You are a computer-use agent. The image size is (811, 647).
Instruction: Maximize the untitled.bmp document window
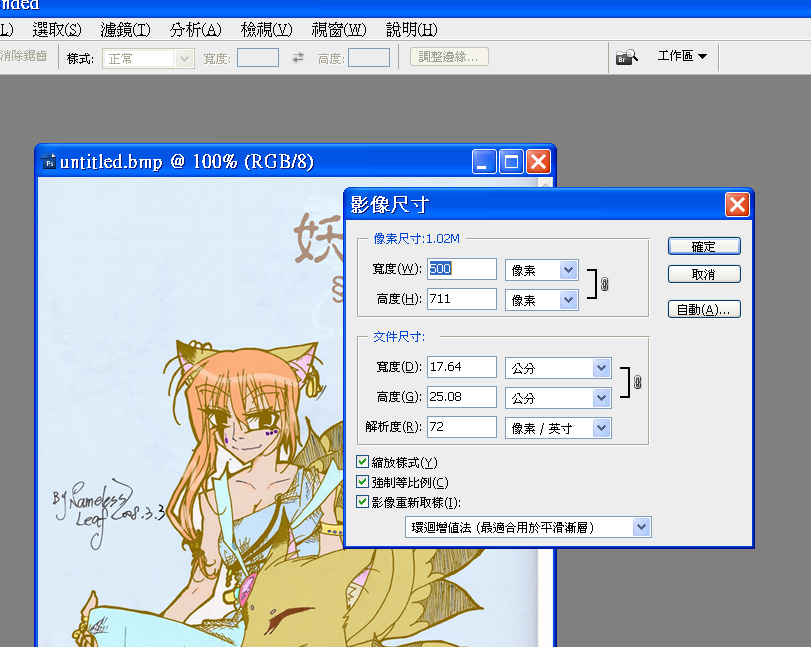(511, 162)
